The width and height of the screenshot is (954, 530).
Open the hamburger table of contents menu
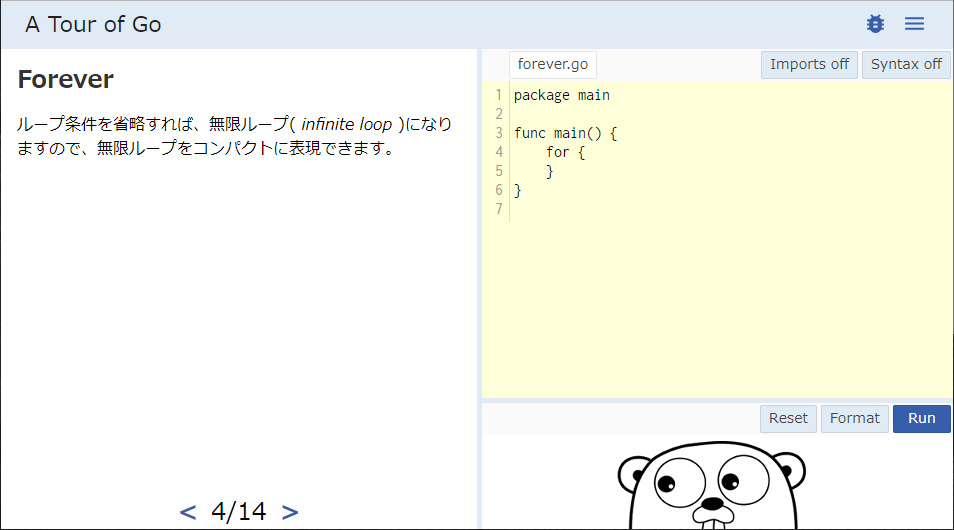(914, 24)
